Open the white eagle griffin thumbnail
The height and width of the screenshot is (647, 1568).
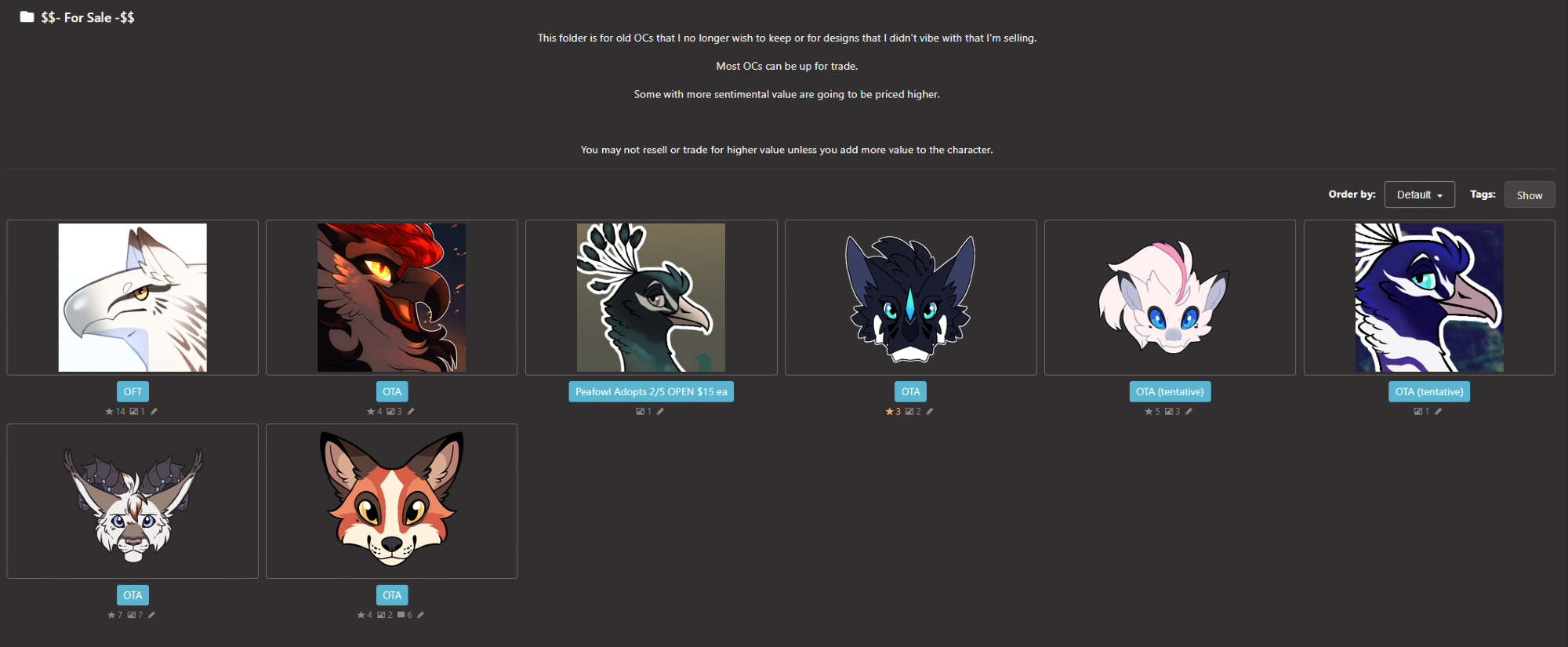pyautogui.click(x=132, y=297)
